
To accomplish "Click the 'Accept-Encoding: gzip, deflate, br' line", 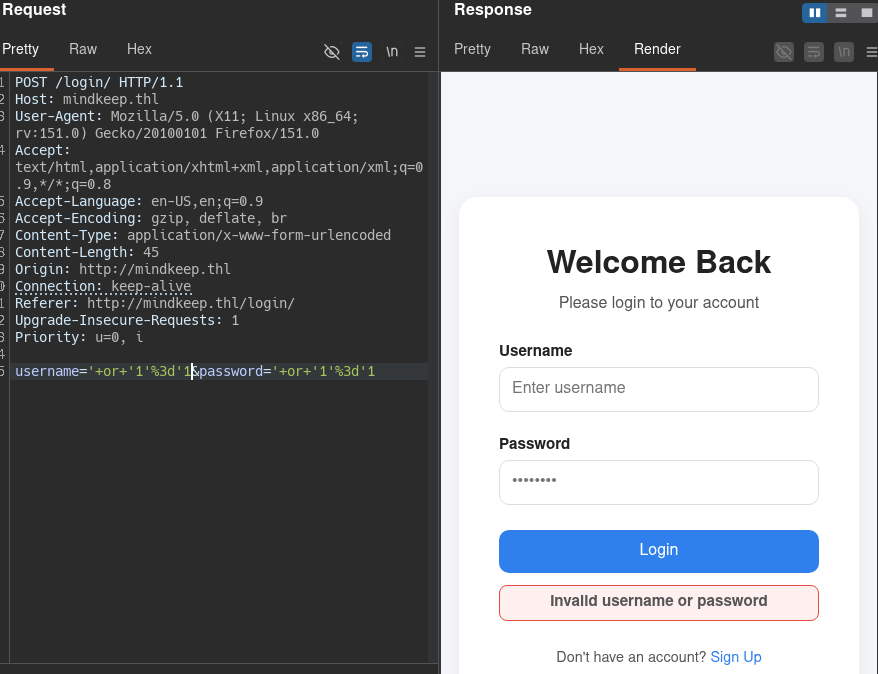I will (x=151, y=218).
